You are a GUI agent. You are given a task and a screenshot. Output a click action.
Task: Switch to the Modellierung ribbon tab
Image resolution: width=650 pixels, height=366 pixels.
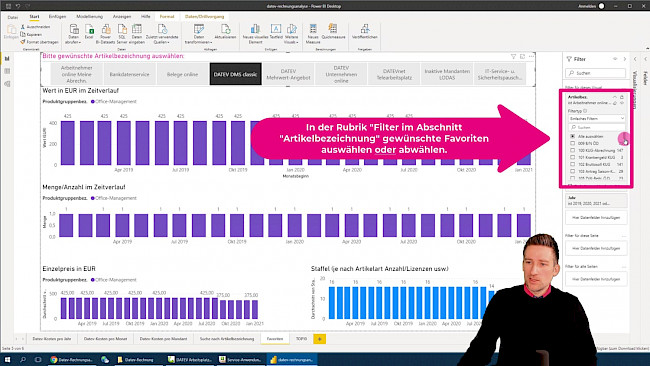(x=90, y=17)
